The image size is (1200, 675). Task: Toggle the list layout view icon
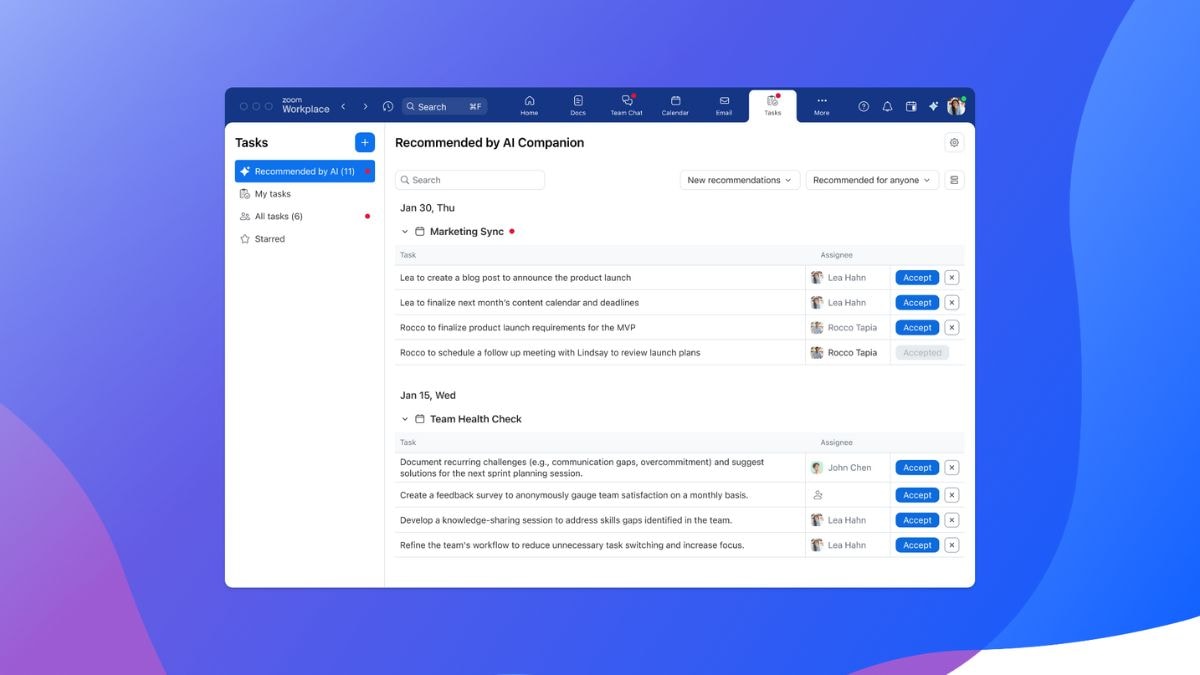click(x=954, y=180)
